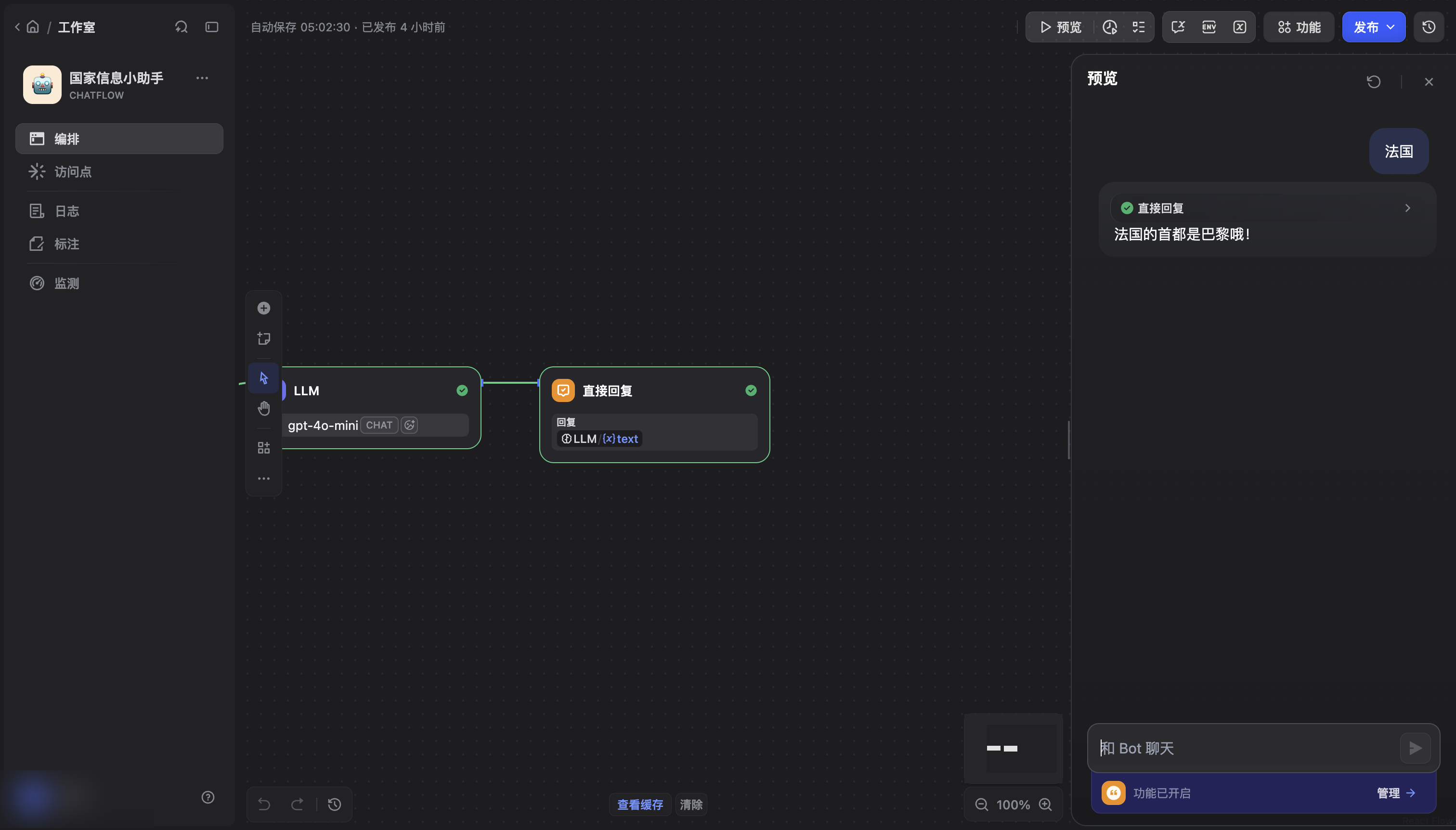Viewport: 1456px width, 830px height.
Task: Open the 日志 sidebar item
Action: [x=119, y=211]
